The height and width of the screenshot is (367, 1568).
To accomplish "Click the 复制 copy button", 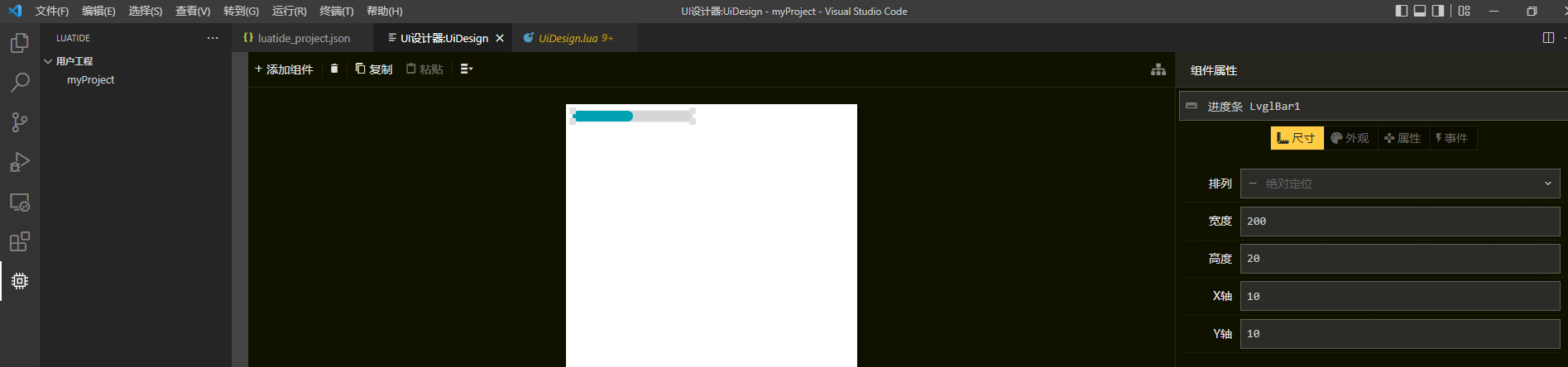I will point(374,69).
